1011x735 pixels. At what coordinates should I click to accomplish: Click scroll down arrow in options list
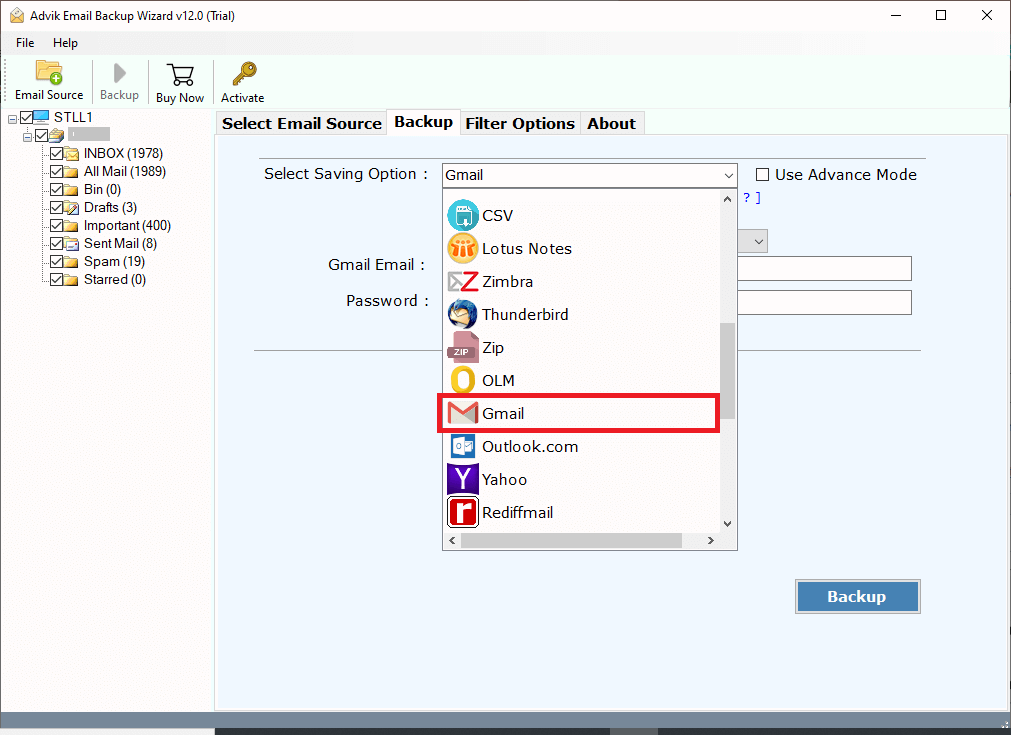tap(727, 524)
